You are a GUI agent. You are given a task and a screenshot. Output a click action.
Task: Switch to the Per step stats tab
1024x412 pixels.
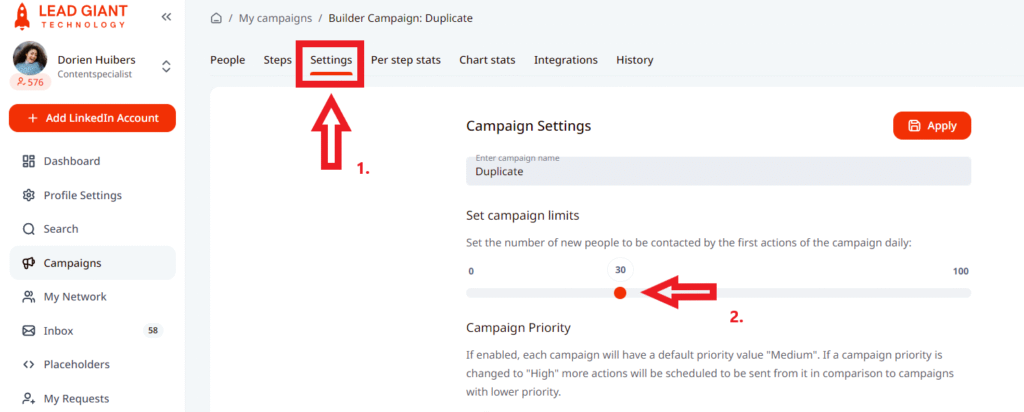(x=405, y=60)
